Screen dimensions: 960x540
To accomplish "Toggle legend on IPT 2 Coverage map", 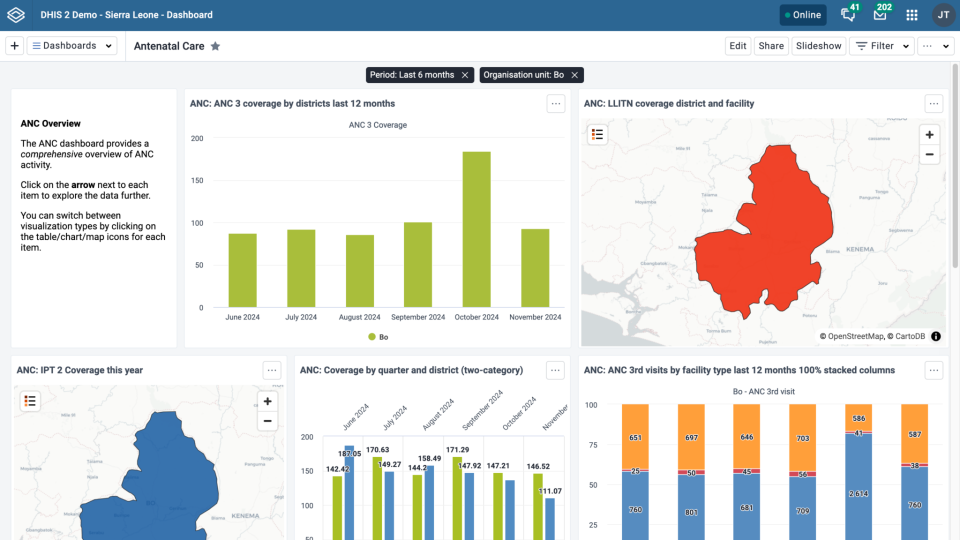I will pos(29,401).
